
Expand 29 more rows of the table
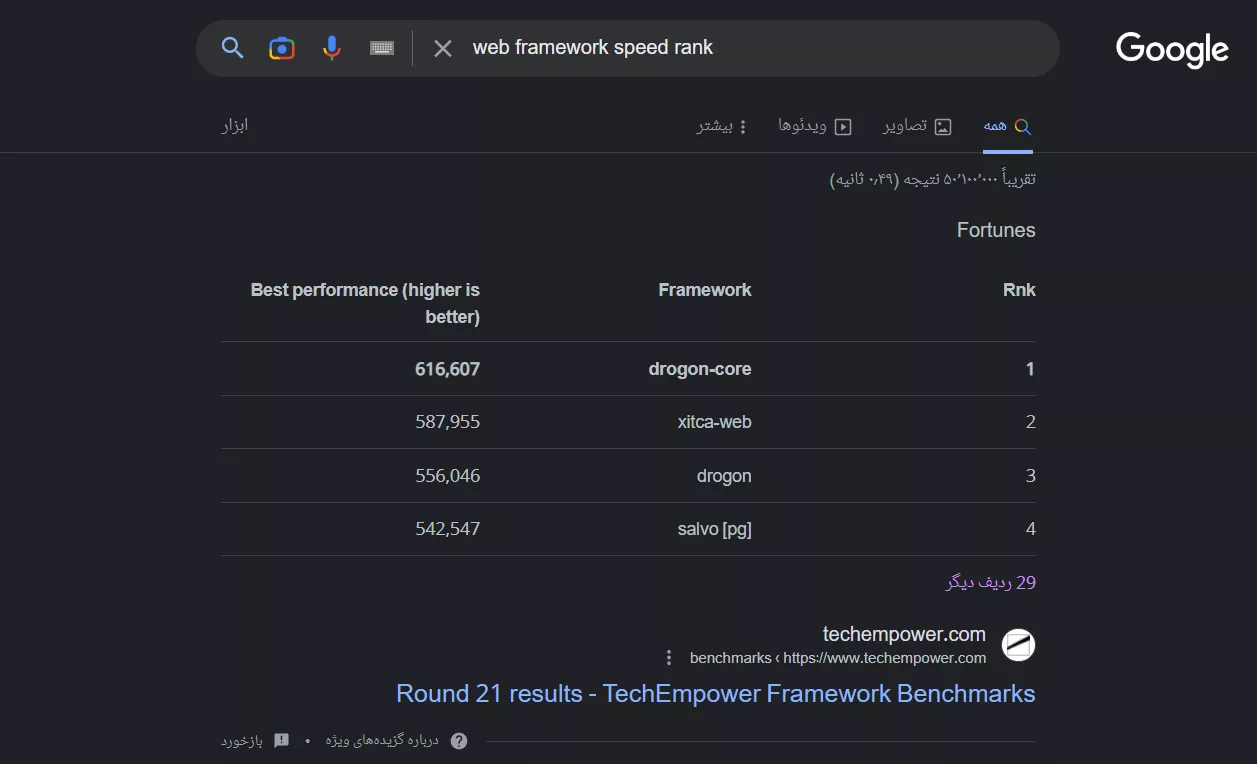coord(991,582)
